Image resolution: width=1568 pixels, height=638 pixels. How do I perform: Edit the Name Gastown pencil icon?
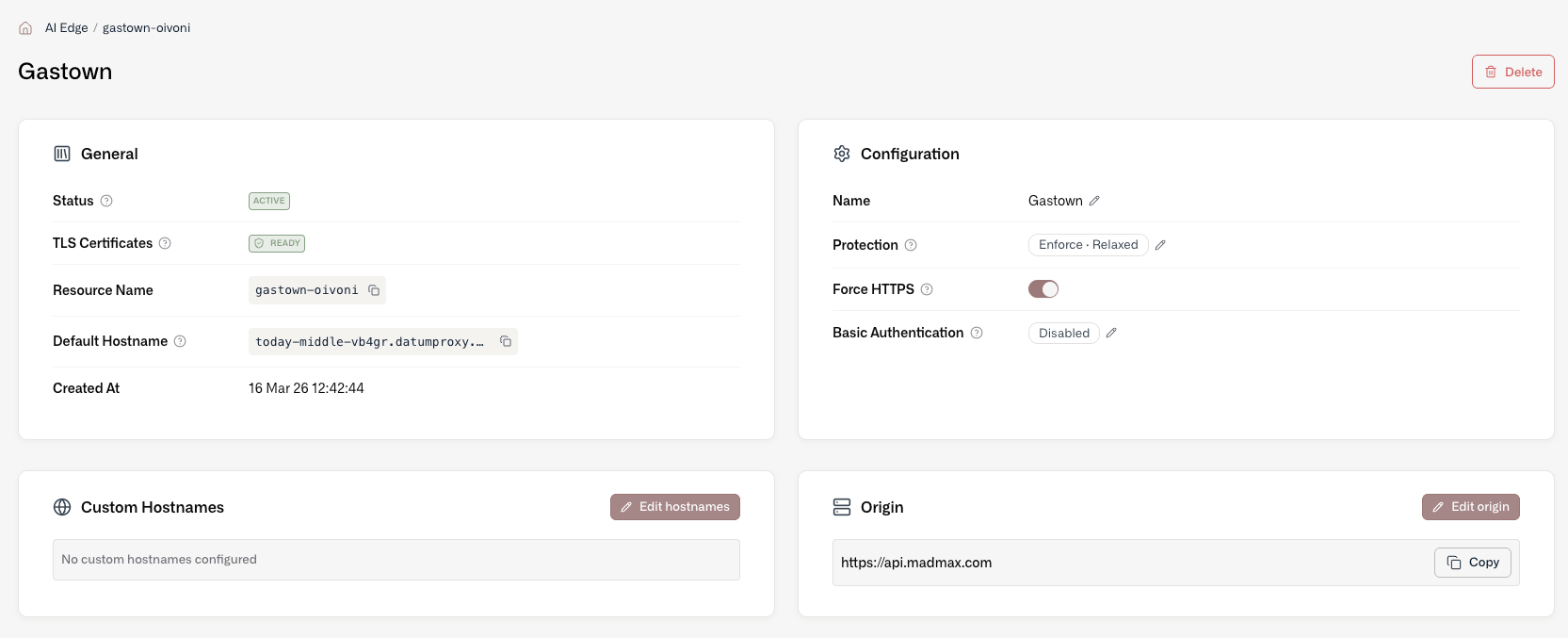tap(1094, 201)
